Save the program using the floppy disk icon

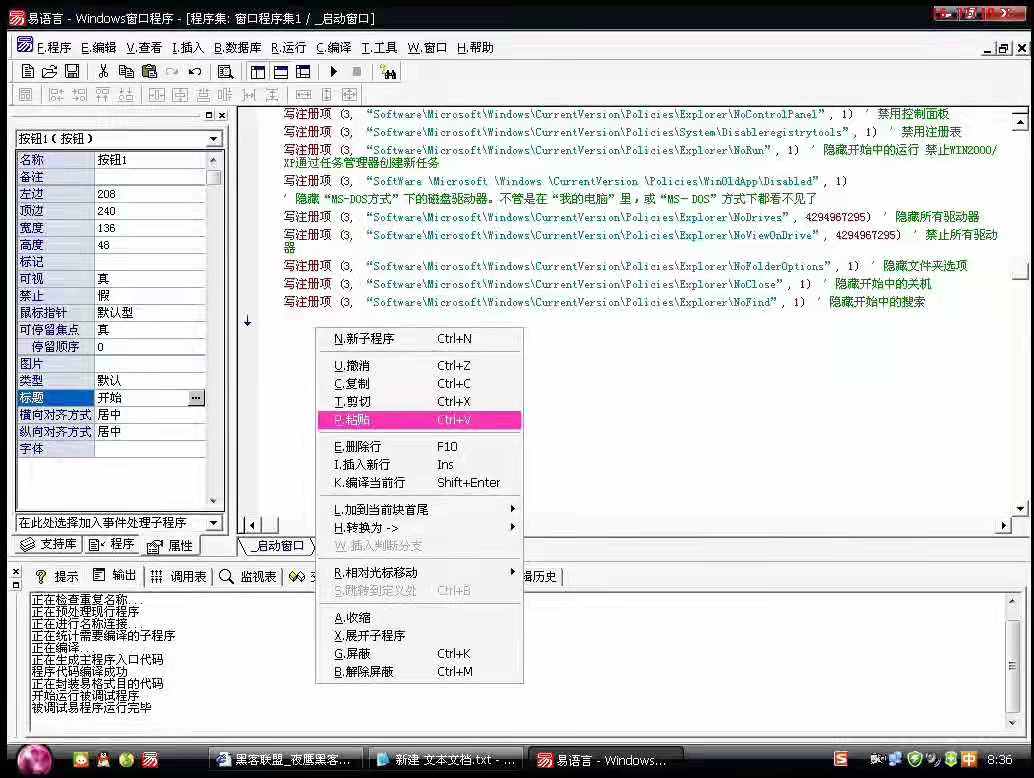point(71,72)
